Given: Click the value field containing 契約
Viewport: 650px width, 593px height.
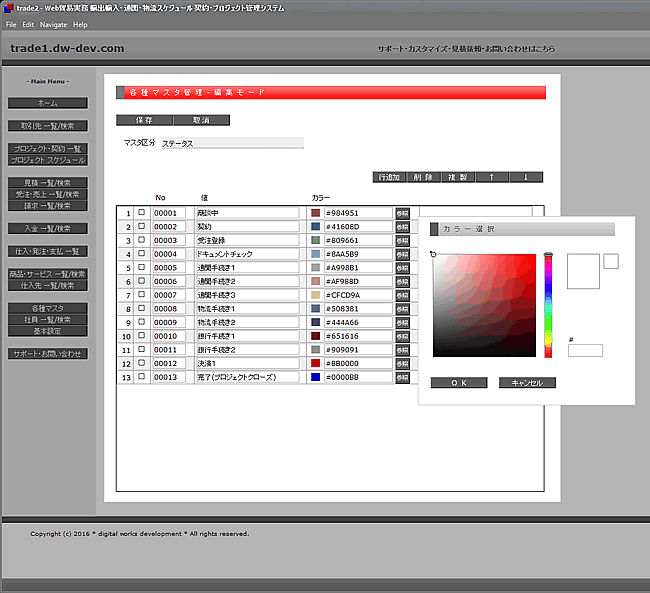Looking at the screenshot, I should tap(247, 227).
